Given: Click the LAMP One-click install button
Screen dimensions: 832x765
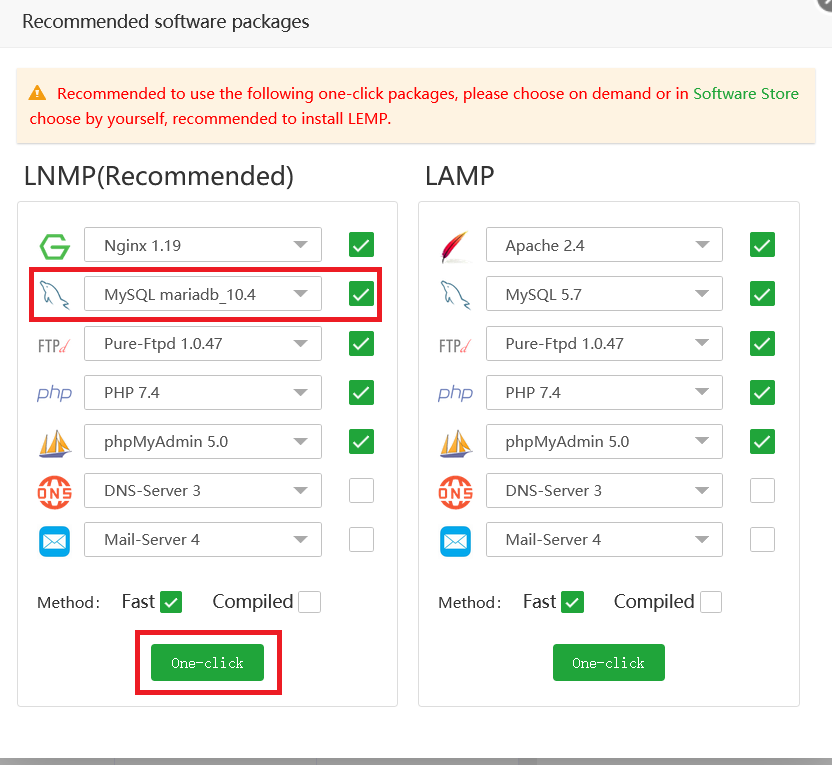Looking at the screenshot, I should [609, 662].
